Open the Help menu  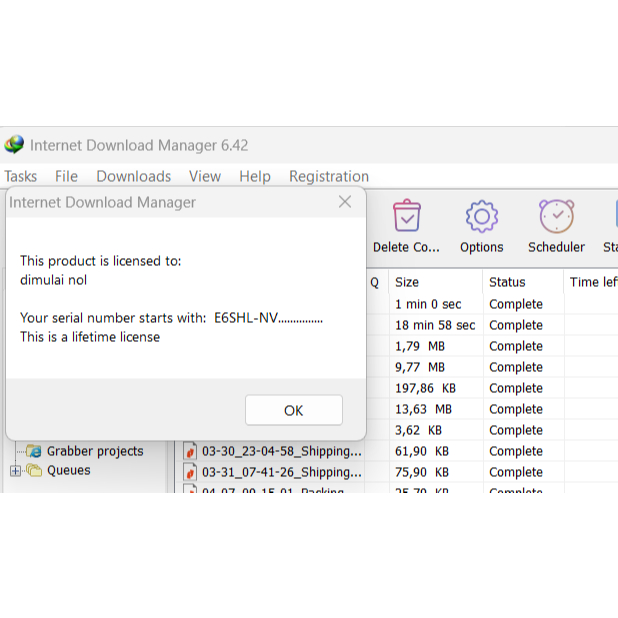click(x=255, y=176)
